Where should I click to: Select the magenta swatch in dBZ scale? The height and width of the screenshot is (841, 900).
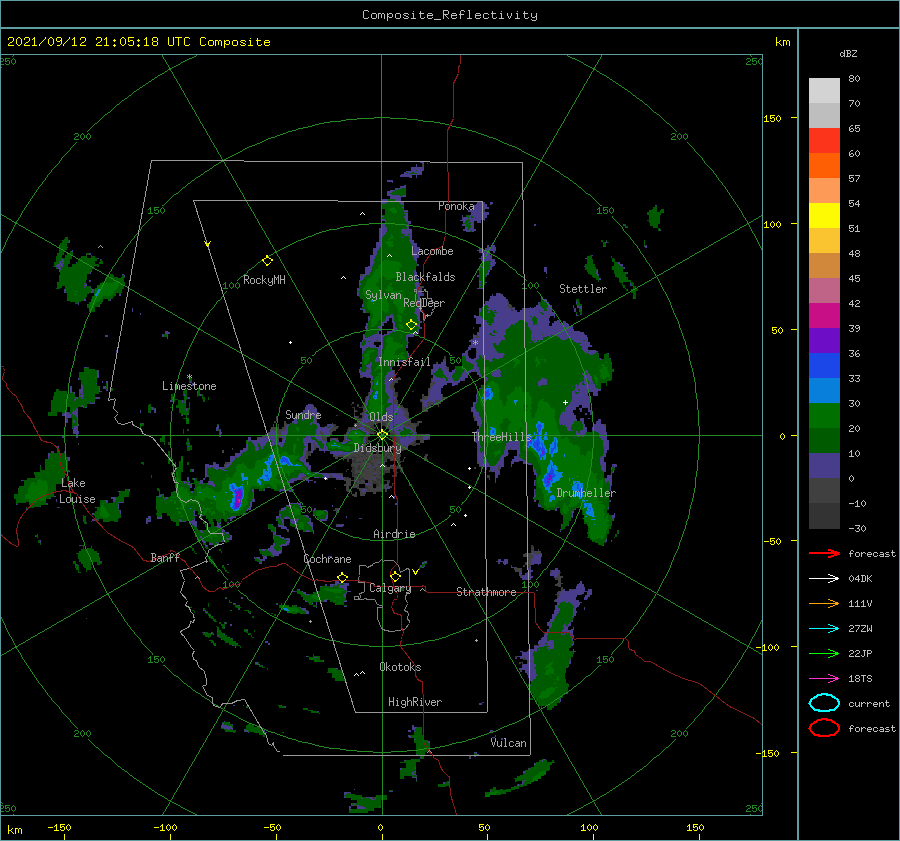coord(824,315)
